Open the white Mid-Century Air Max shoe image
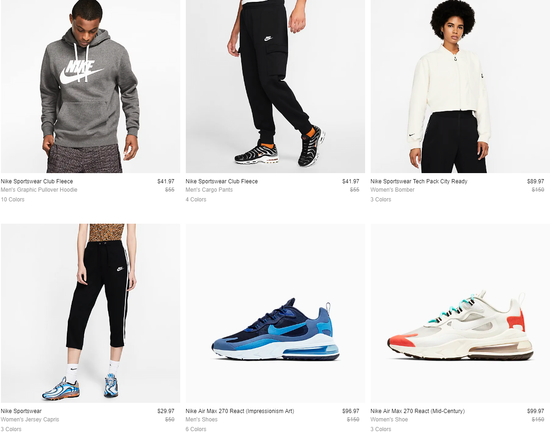This screenshot has width=550, height=433. (460, 313)
